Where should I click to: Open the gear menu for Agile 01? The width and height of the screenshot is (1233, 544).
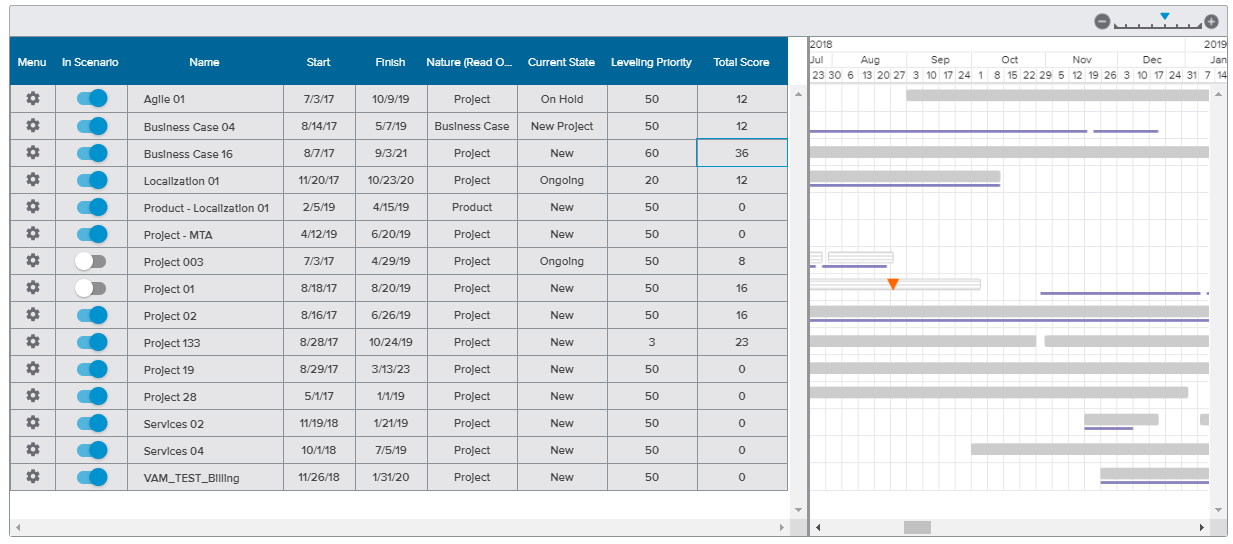click(x=32, y=98)
